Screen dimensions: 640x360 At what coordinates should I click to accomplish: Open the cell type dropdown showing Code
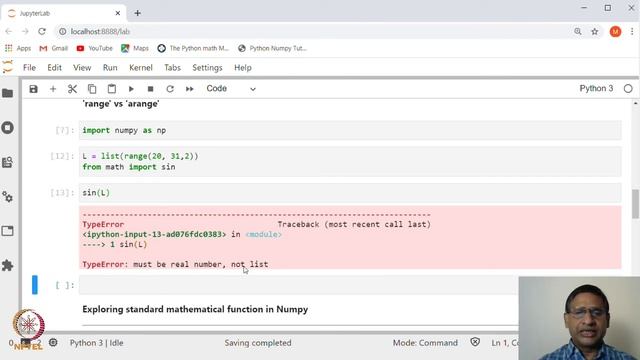pyautogui.click(x=231, y=89)
